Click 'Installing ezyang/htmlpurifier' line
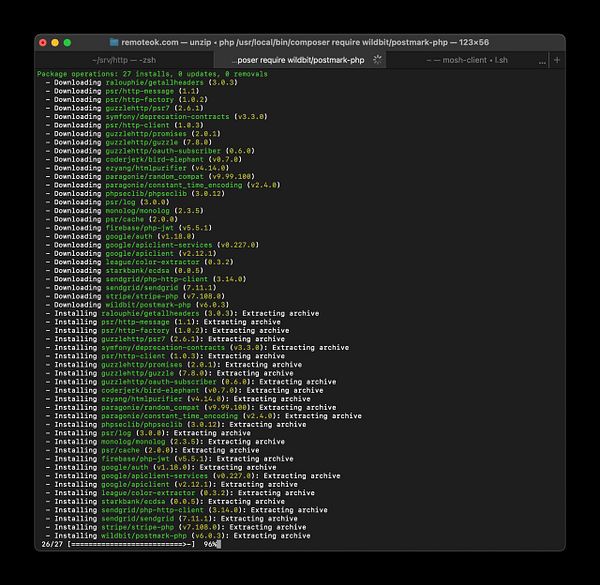Viewport: 600px width, 585px height. 178,399
